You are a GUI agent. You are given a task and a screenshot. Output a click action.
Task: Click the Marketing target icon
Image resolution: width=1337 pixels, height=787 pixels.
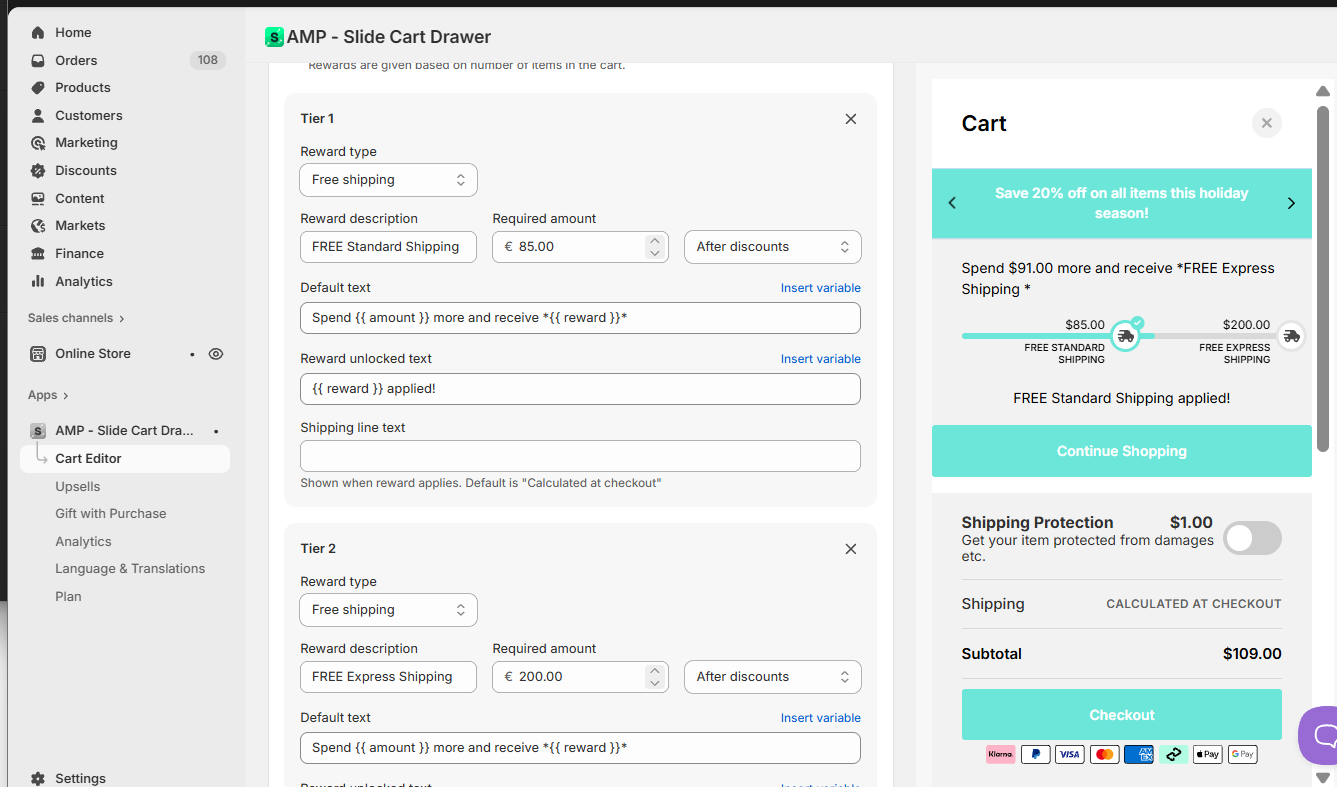[38, 143]
